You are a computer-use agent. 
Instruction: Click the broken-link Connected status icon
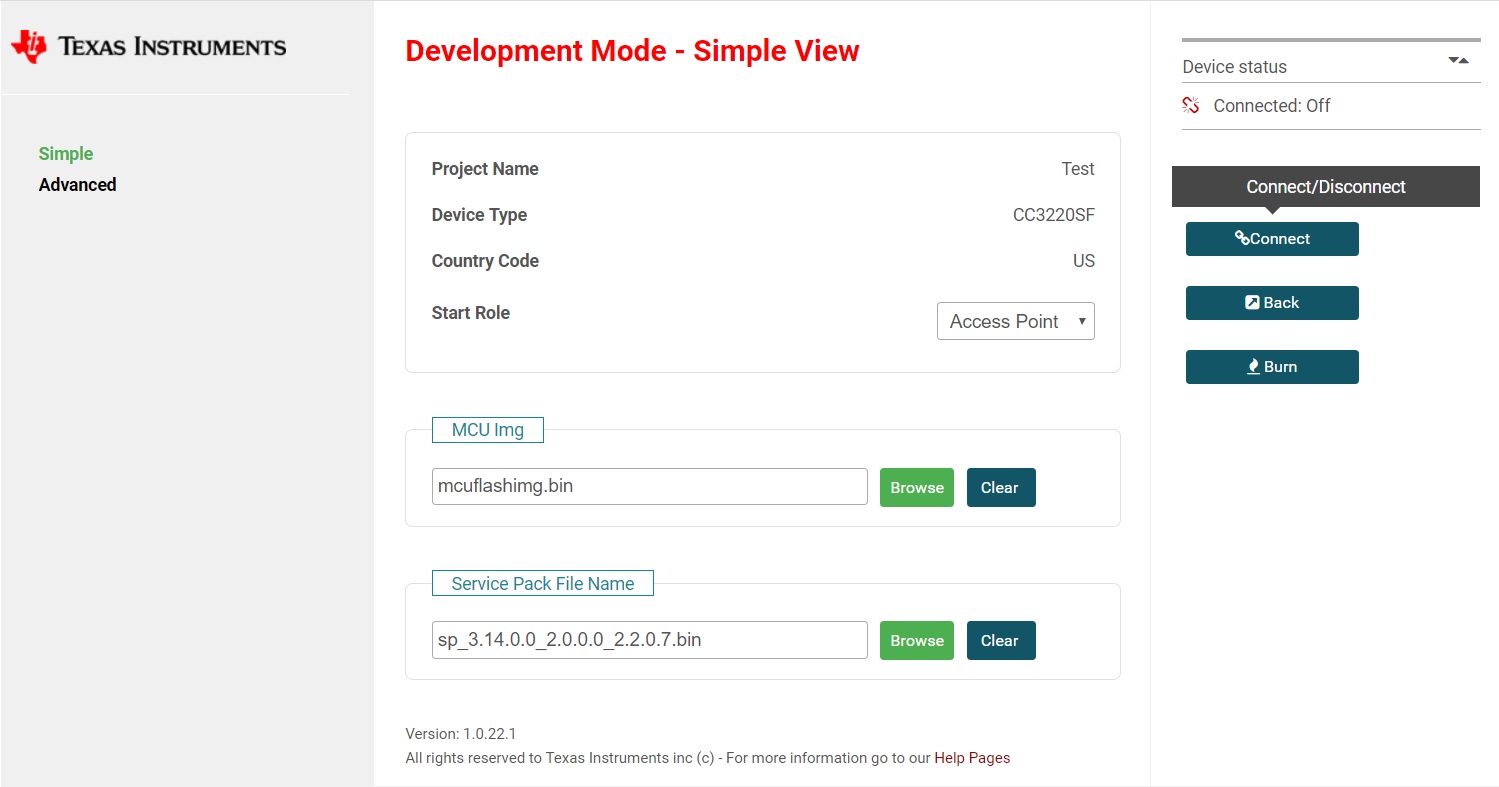pyautogui.click(x=1190, y=105)
